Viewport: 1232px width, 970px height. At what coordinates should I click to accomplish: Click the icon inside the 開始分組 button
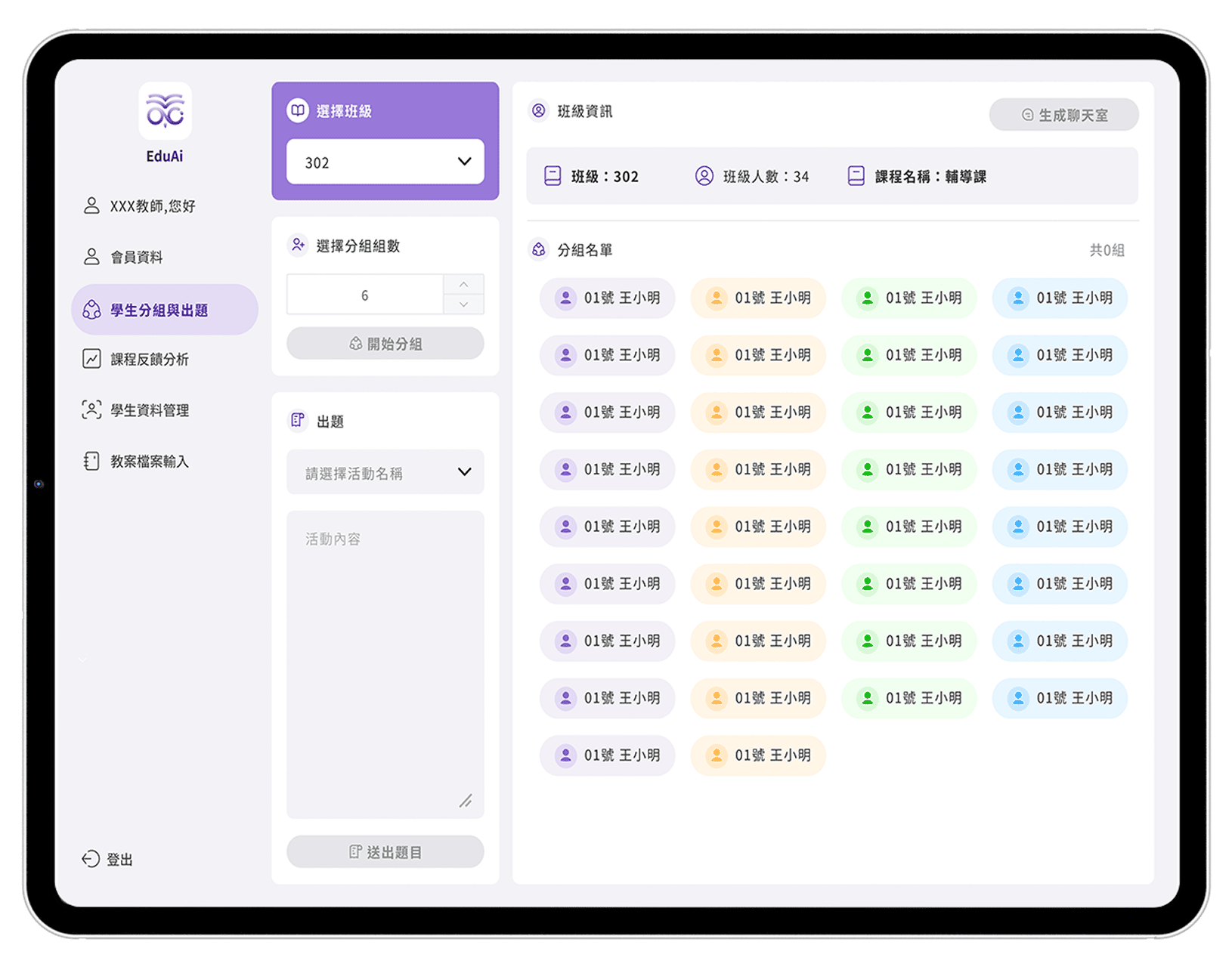click(355, 344)
